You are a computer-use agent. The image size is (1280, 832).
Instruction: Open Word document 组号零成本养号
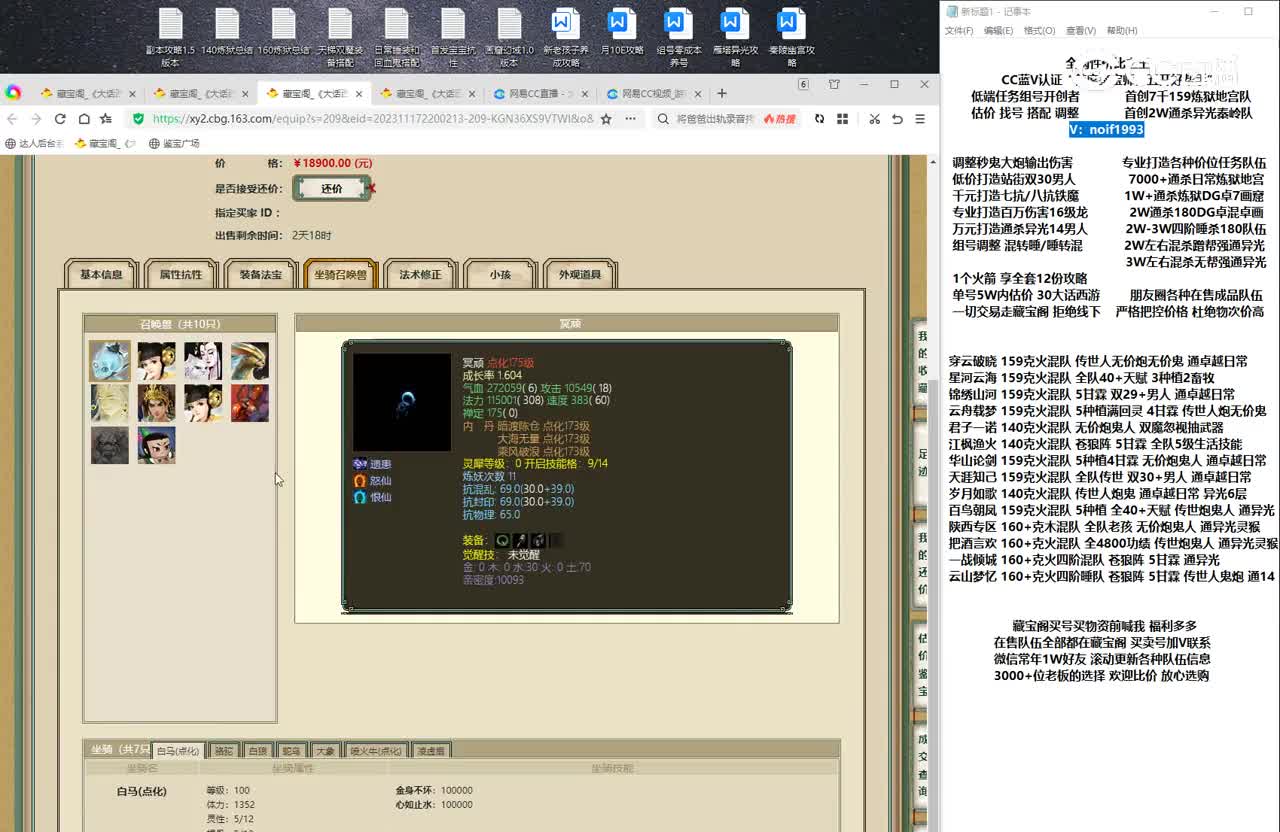(679, 37)
